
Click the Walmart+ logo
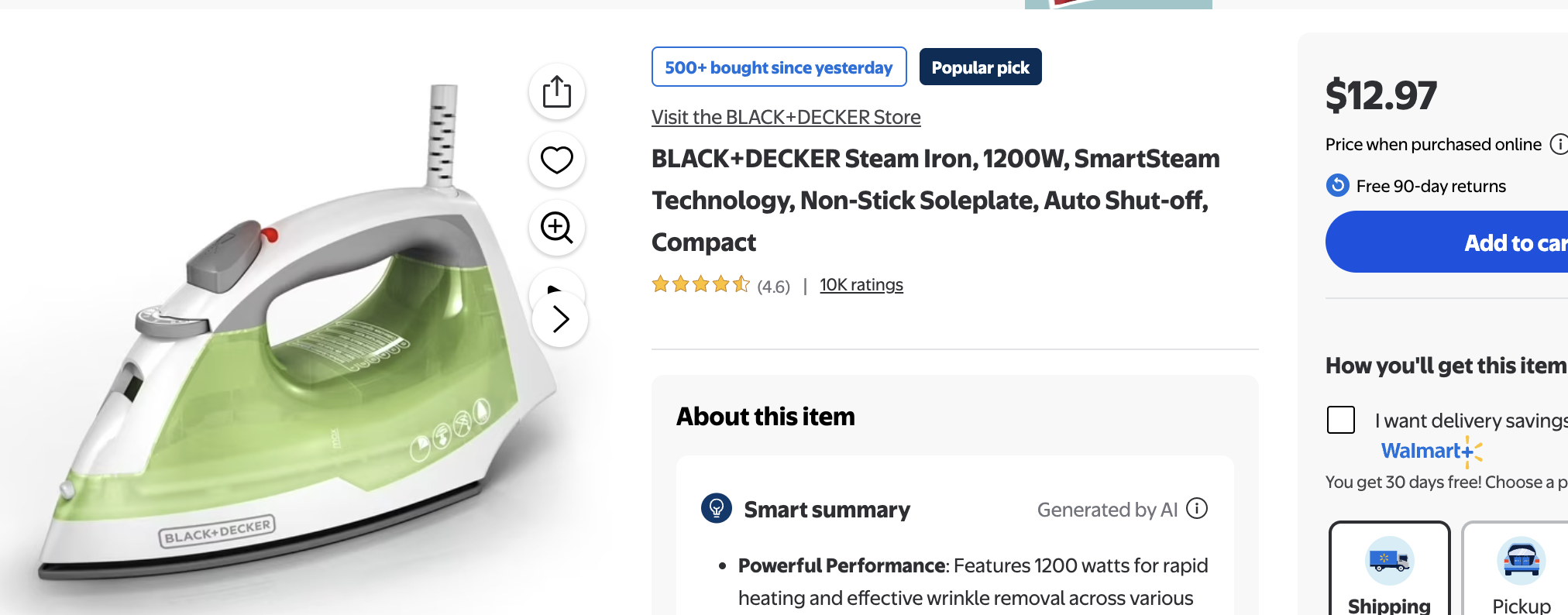1431,451
